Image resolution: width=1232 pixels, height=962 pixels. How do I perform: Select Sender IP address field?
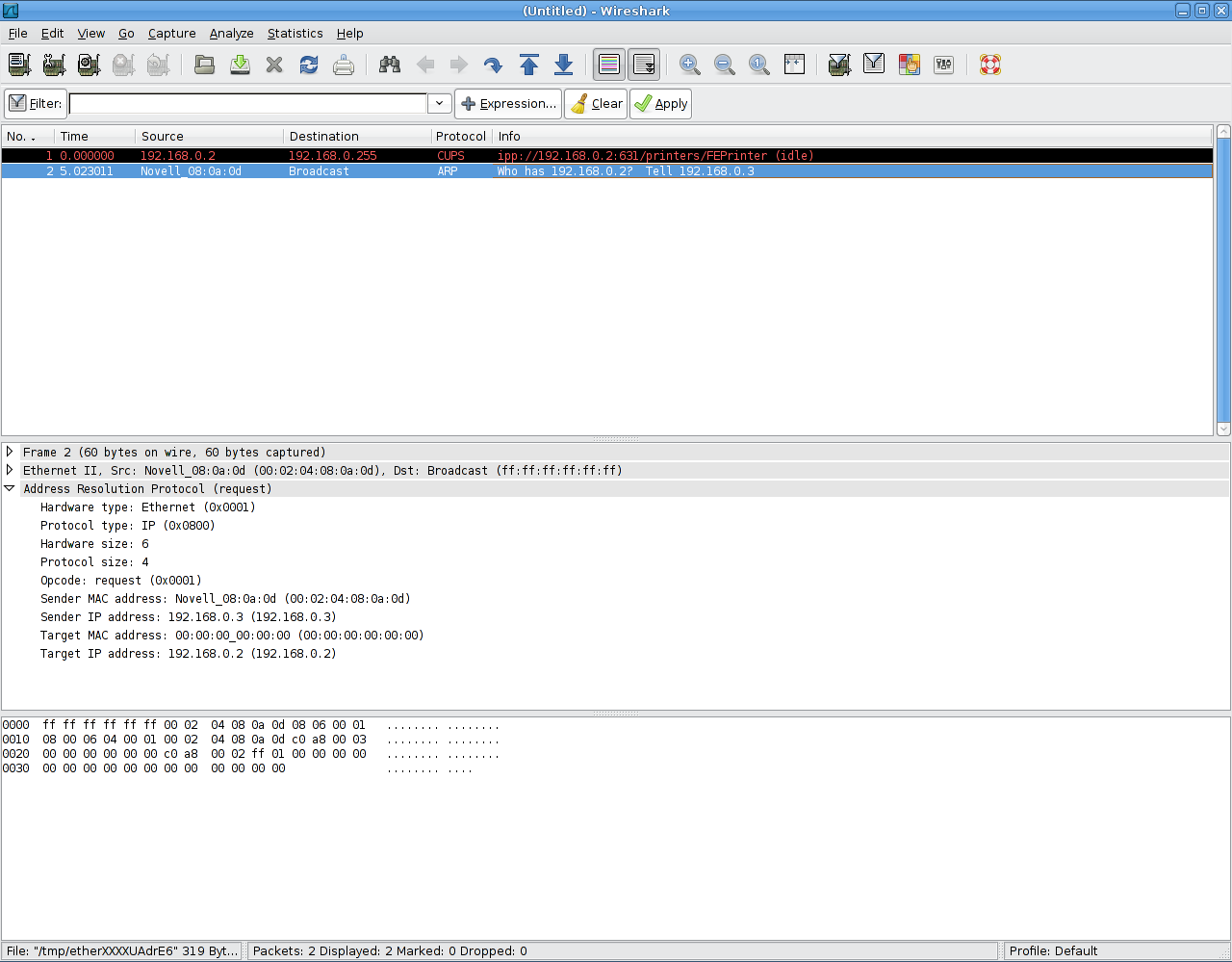[189, 616]
